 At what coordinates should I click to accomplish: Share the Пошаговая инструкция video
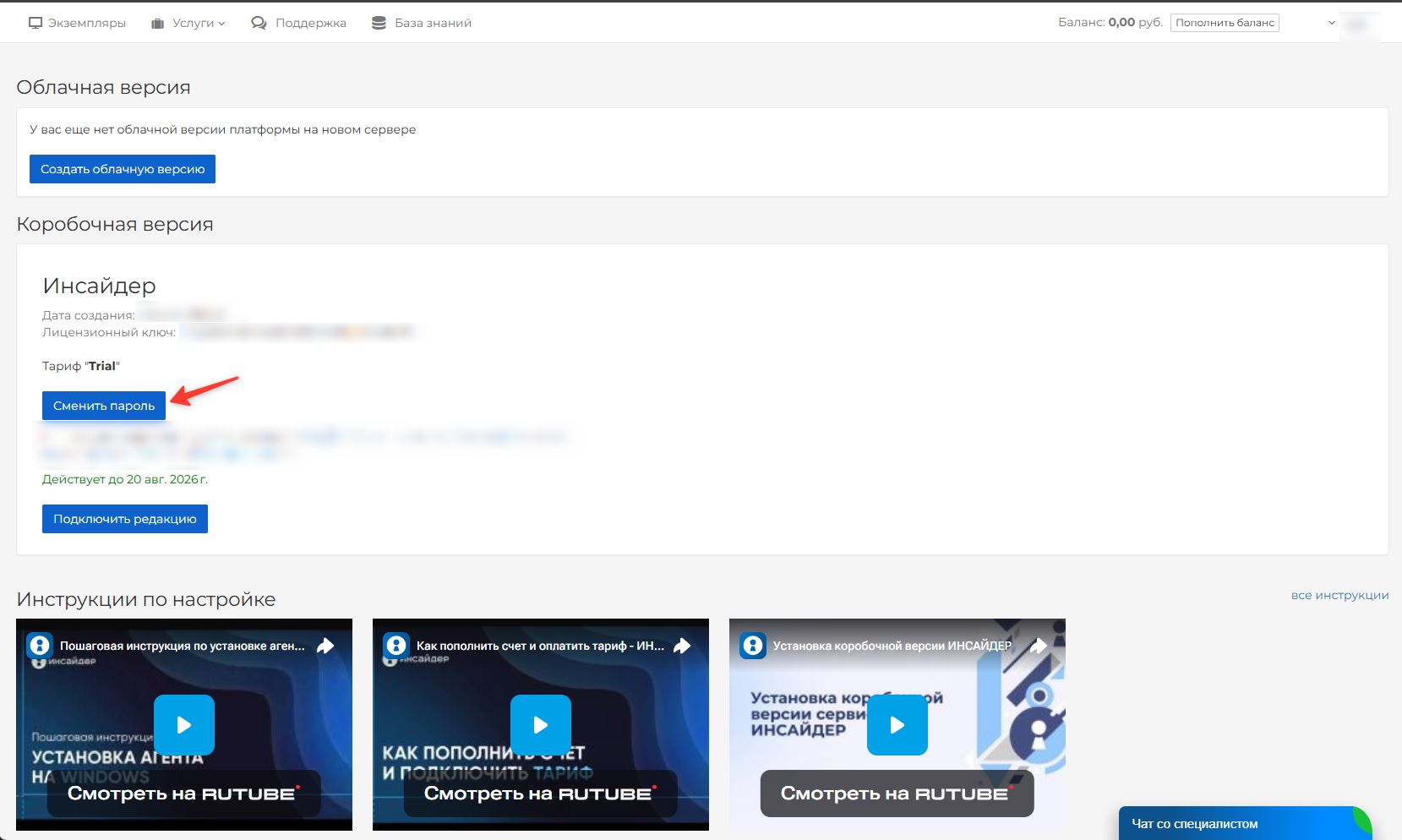[x=325, y=646]
